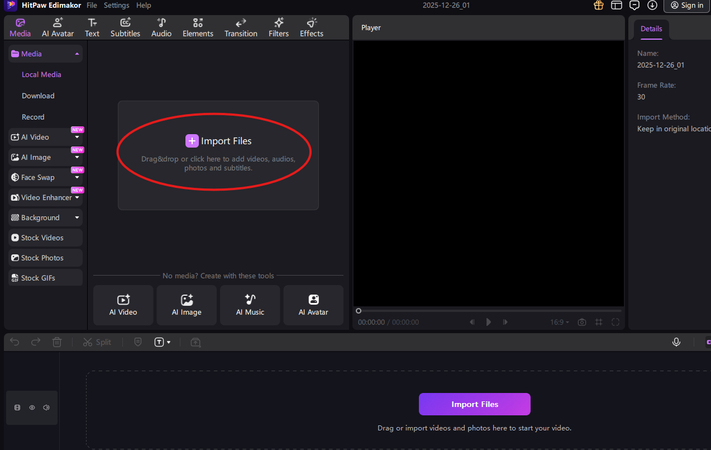Click the download icon in title bar
Image resolution: width=711 pixels, height=450 pixels.
point(652,5)
